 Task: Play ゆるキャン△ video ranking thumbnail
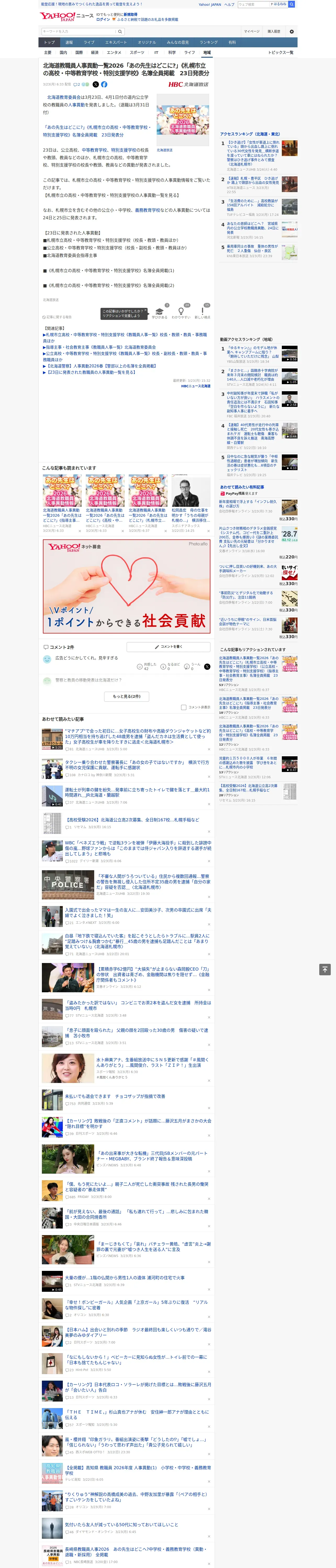click(x=289, y=354)
